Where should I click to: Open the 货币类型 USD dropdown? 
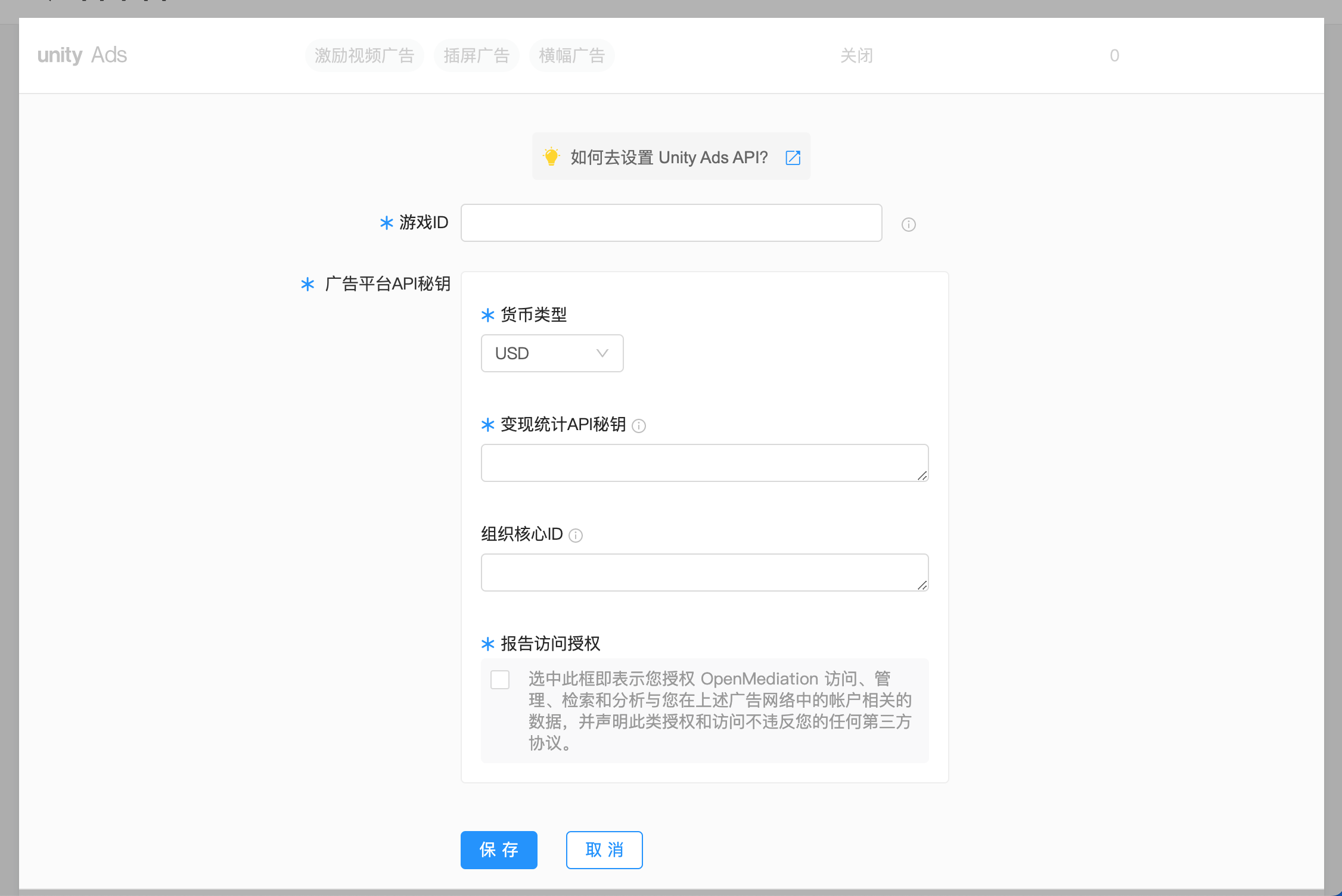pos(552,353)
